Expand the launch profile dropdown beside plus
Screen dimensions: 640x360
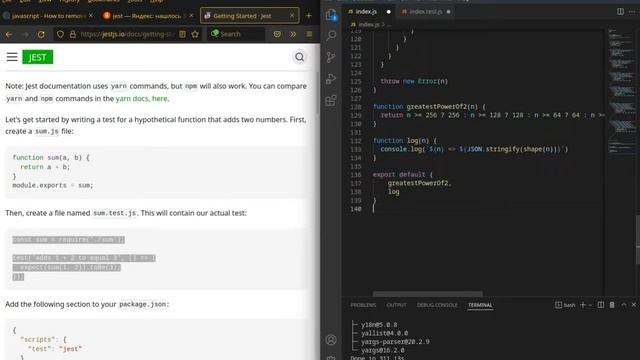pyautogui.click(x=590, y=305)
